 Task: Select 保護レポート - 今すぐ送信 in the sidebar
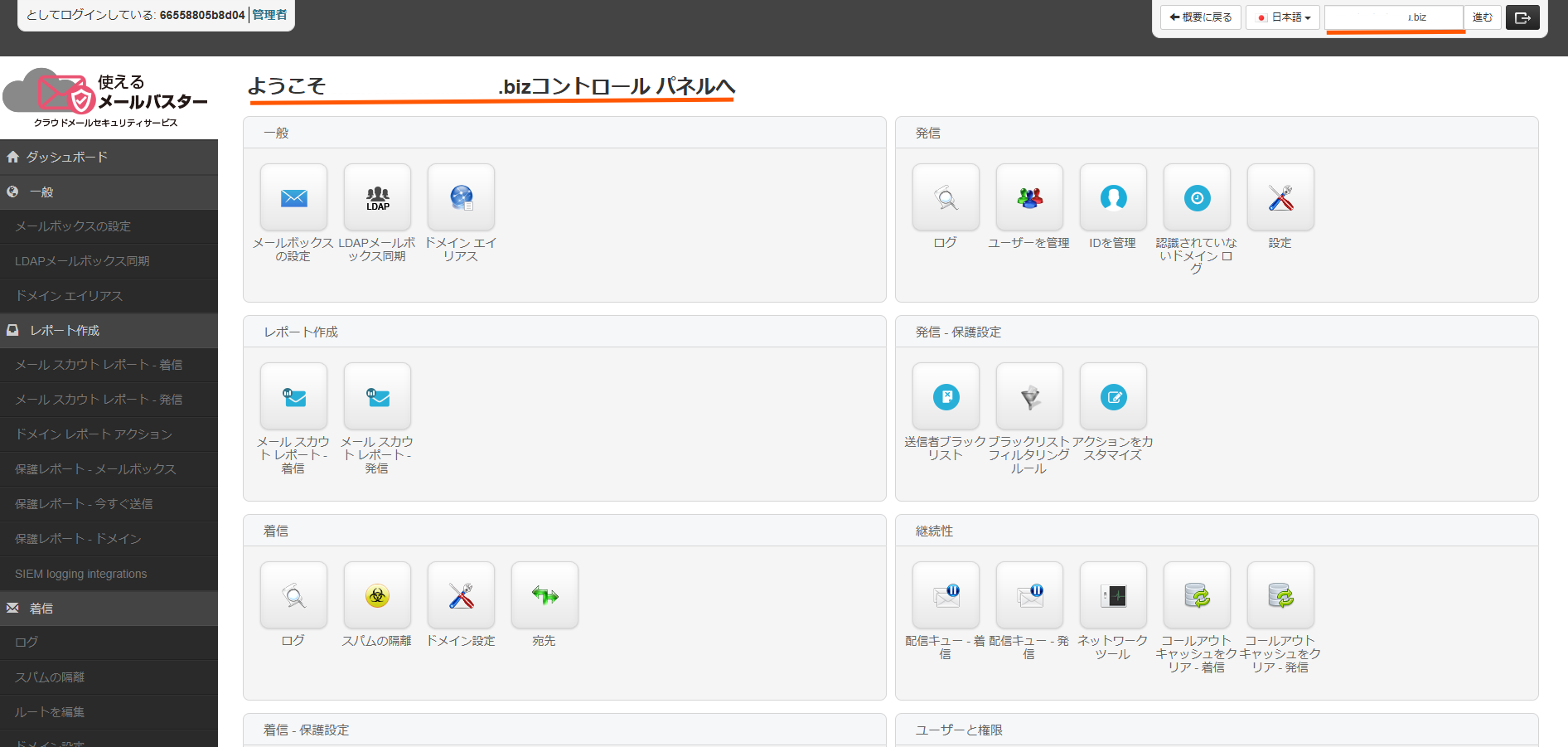(x=109, y=504)
